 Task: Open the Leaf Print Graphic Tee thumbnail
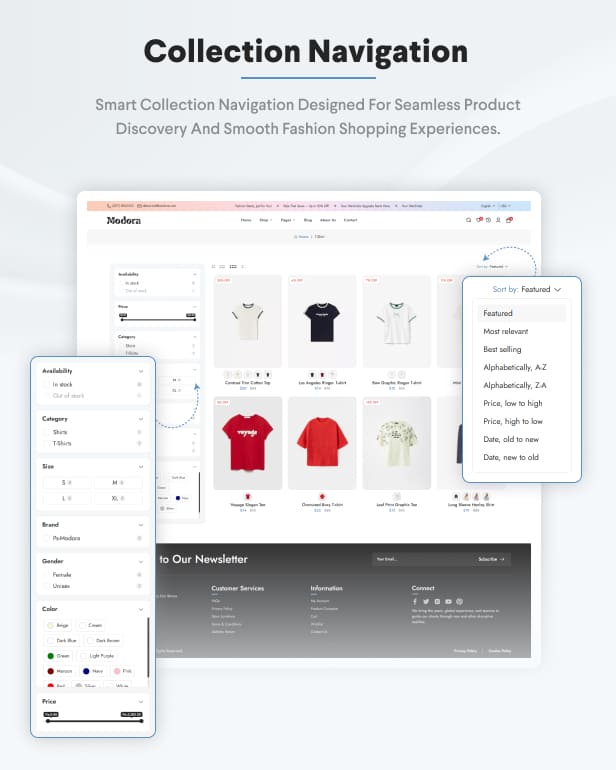click(x=396, y=443)
